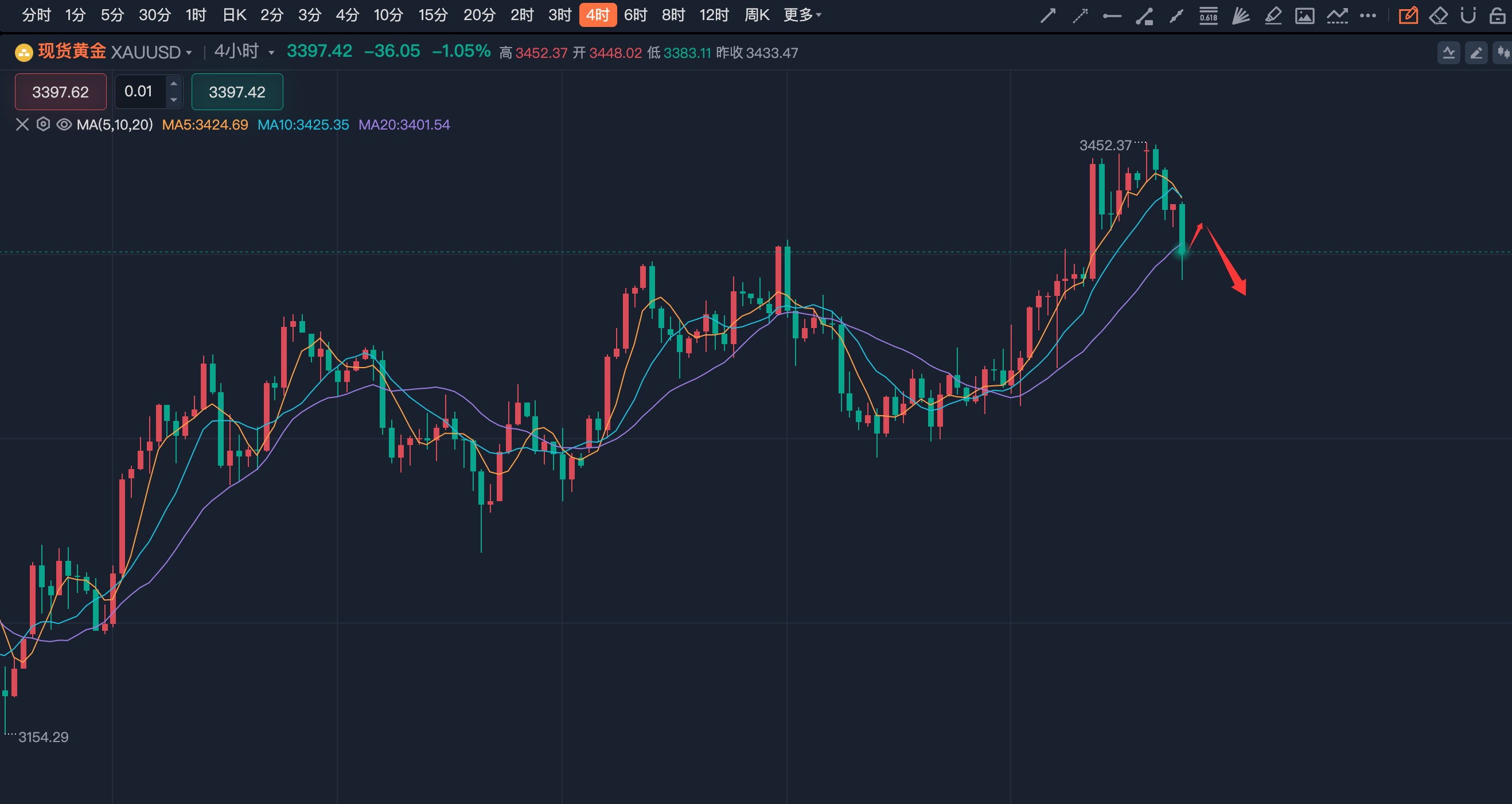The image size is (1512, 804).
Task: Click the 0.01 lot size field
Action: click(139, 92)
